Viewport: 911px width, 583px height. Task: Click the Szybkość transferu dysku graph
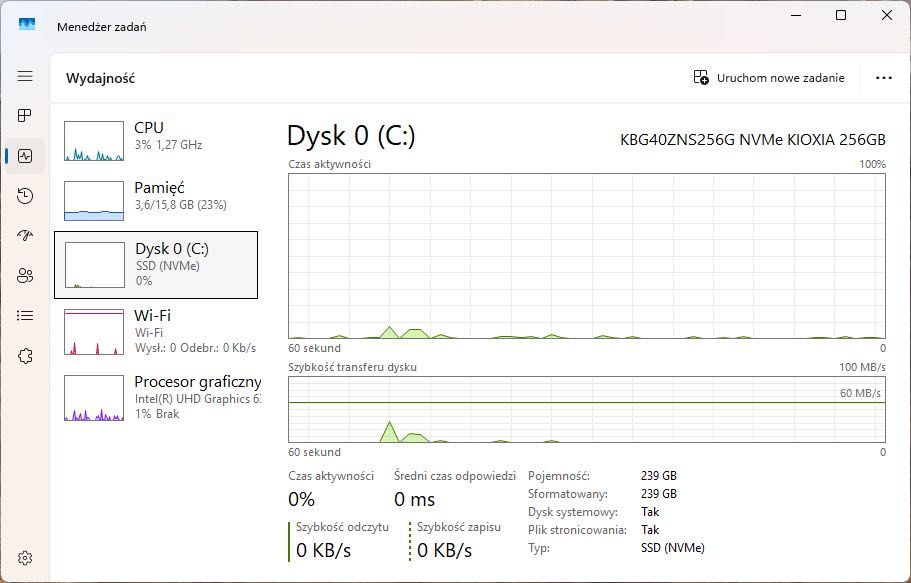click(x=587, y=409)
